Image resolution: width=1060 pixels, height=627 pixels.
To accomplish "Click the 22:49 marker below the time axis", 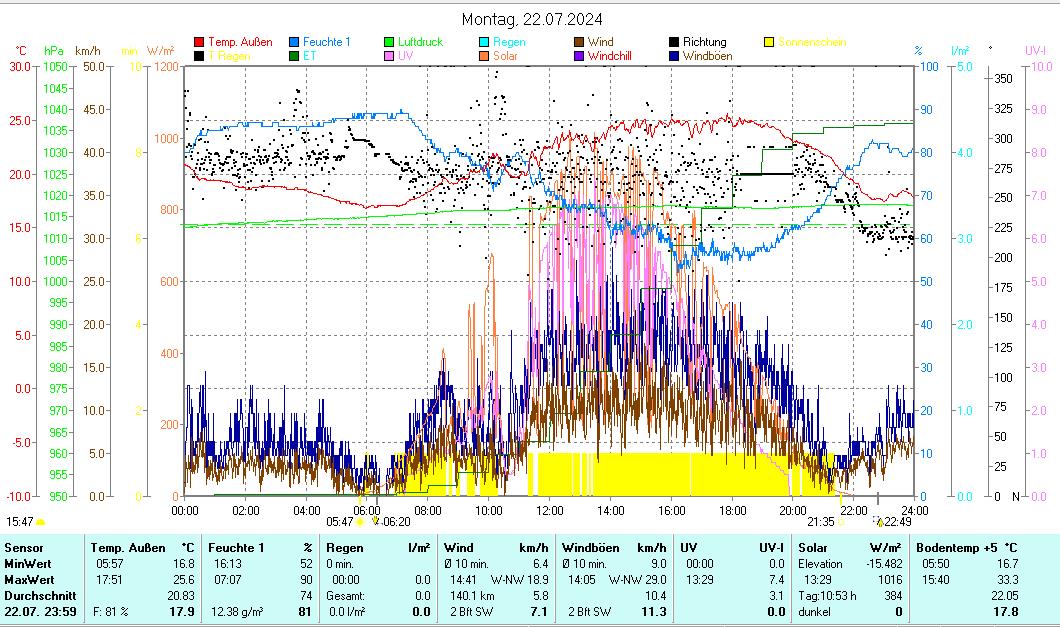I will tap(879, 521).
